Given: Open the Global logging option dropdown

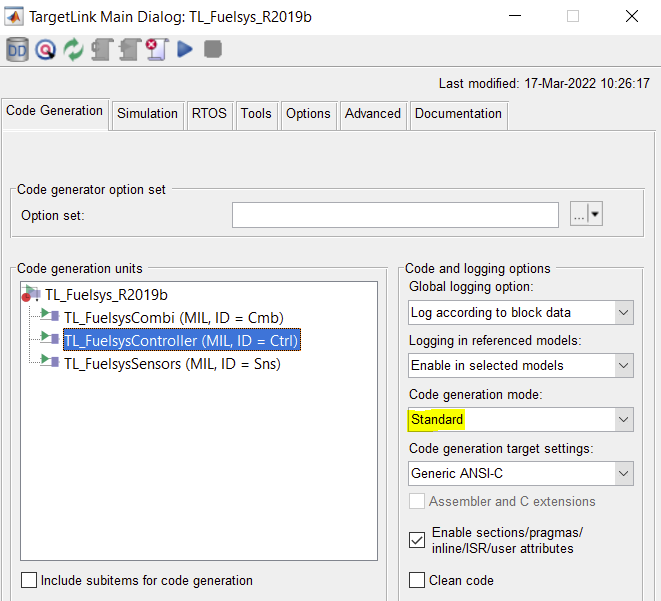Looking at the screenshot, I should click(521, 312).
